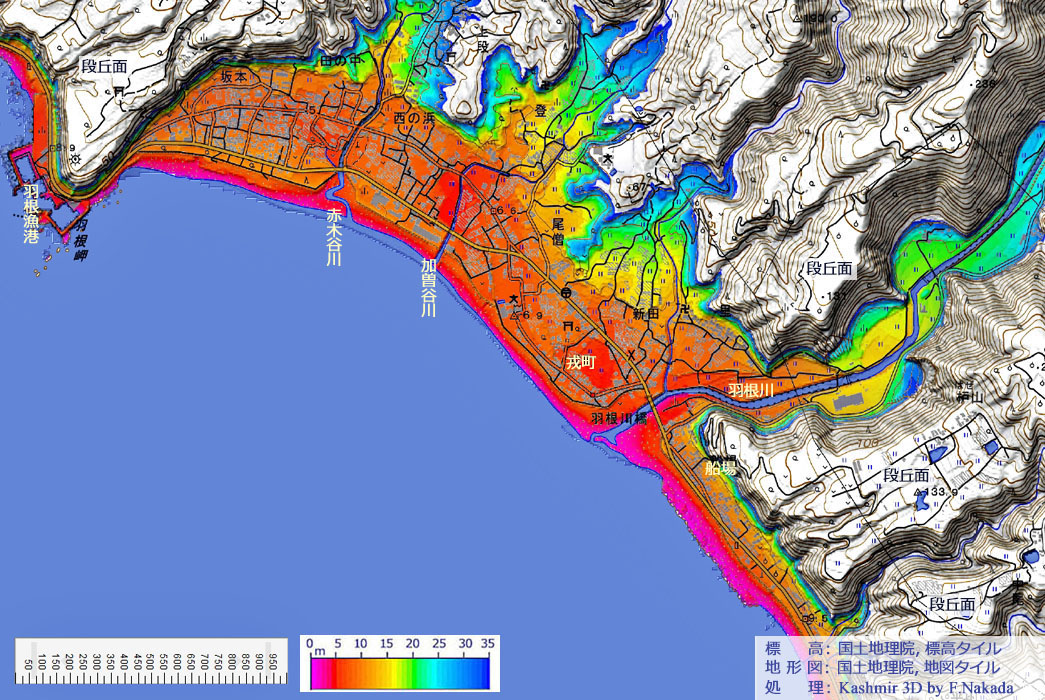Click the 加領谷川 river label

[428, 286]
